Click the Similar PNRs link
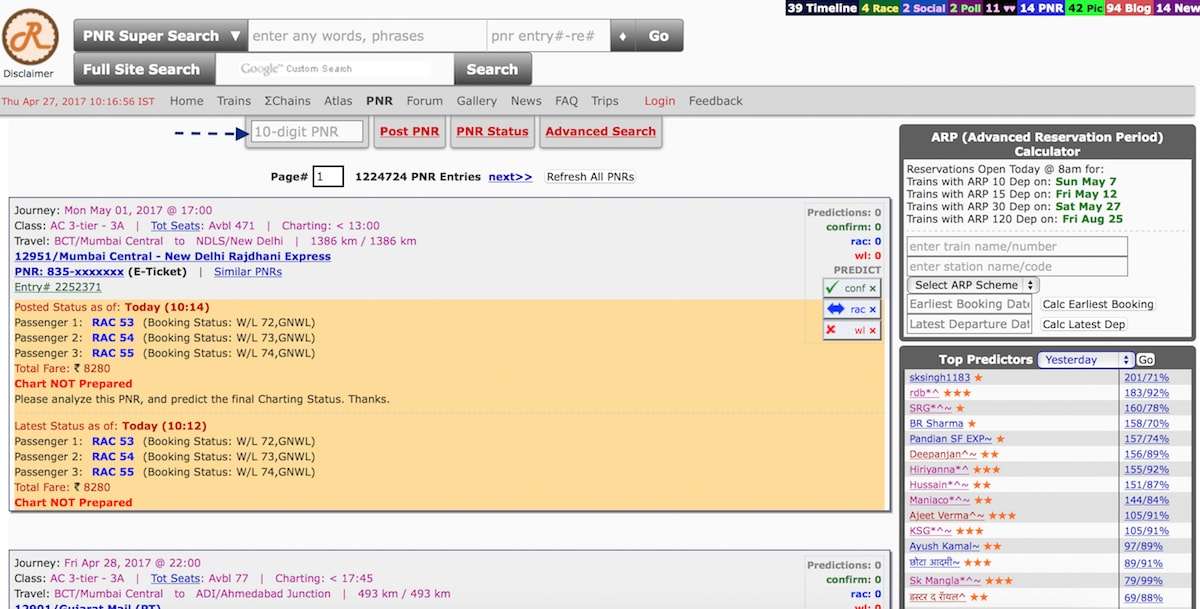This screenshot has width=1200, height=609. tap(248, 272)
